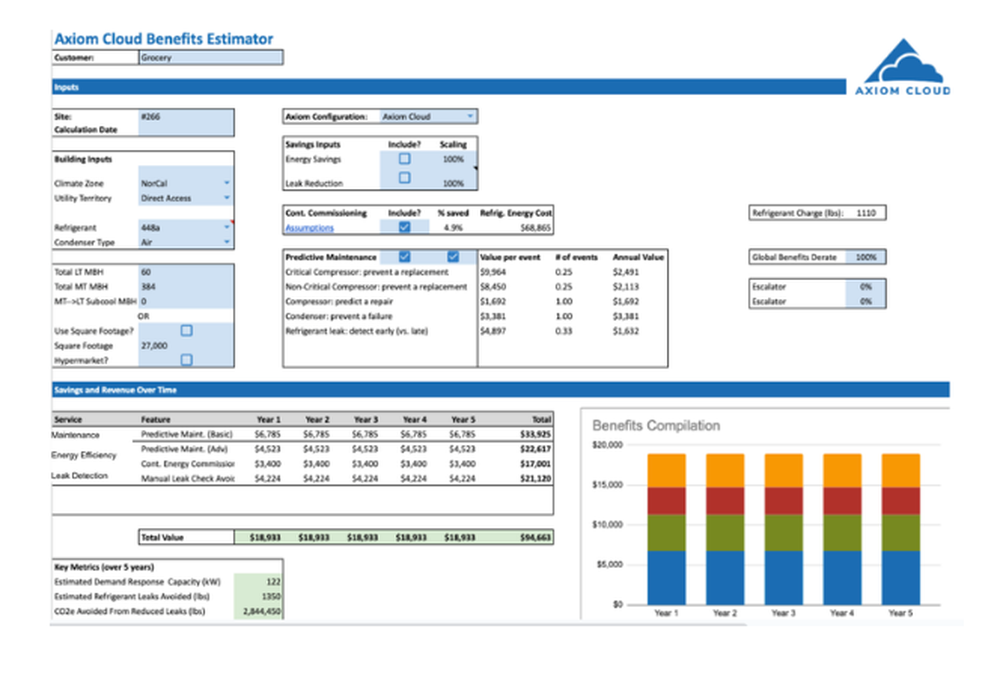Select the Square Footage value 27,000
1000x674 pixels.
(186, 346)
